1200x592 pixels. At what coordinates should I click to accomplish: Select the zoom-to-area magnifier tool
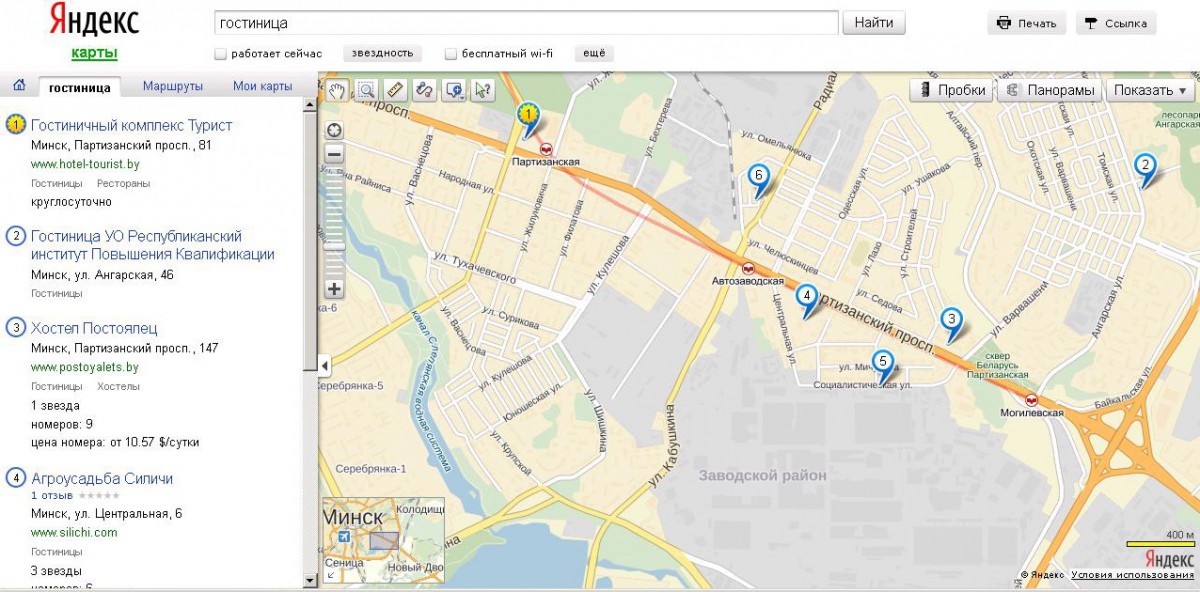367,90
